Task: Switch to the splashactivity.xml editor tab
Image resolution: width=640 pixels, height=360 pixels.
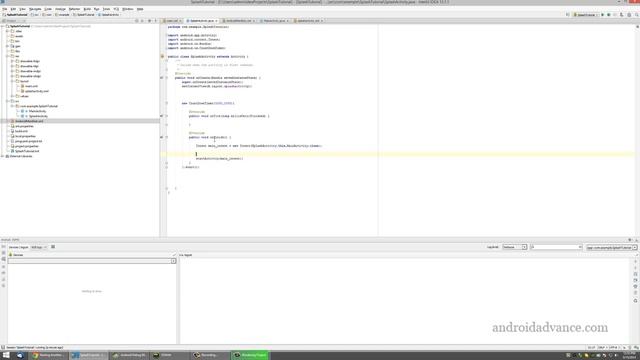Action: (x=309, y=20)
